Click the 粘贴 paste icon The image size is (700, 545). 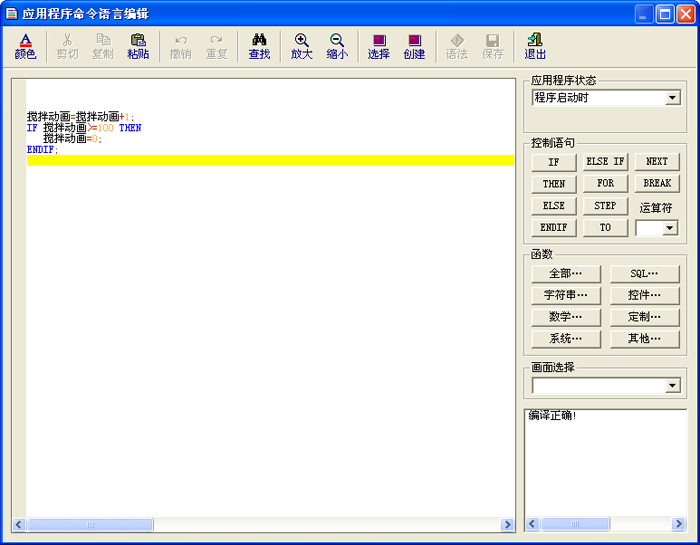(138, 46)
